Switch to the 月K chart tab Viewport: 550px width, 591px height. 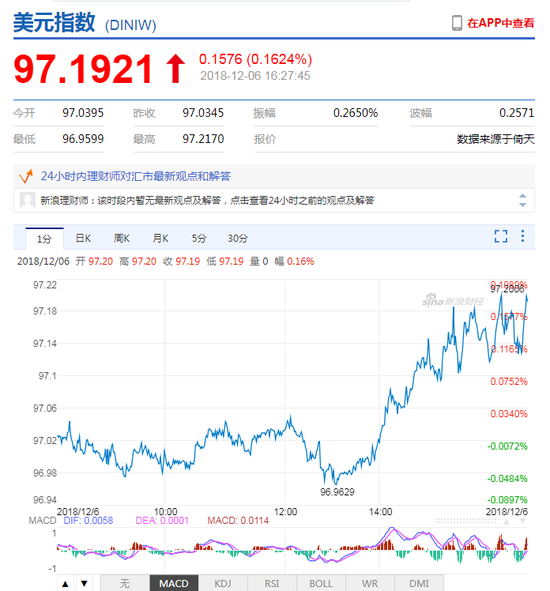pos(161,238)
